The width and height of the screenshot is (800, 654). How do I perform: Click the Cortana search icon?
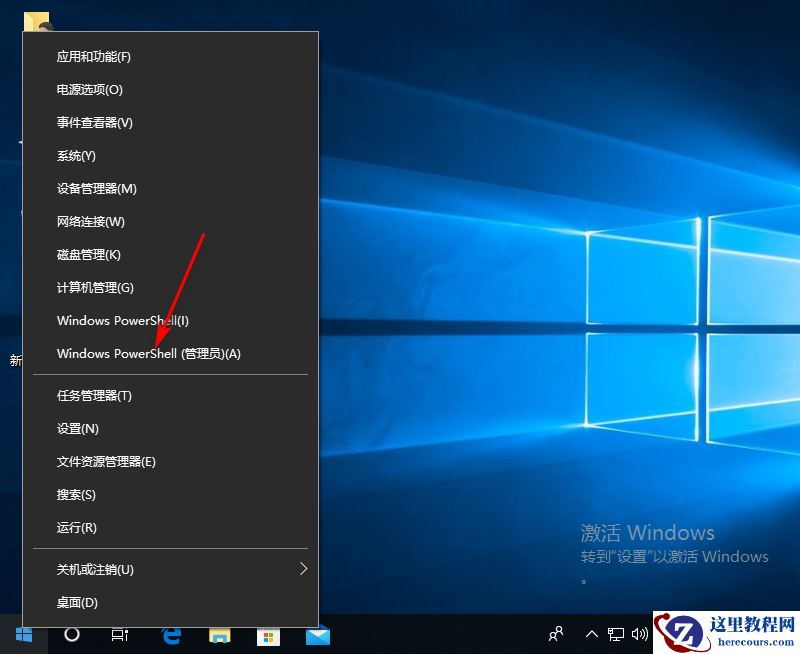tap(71, 635)
